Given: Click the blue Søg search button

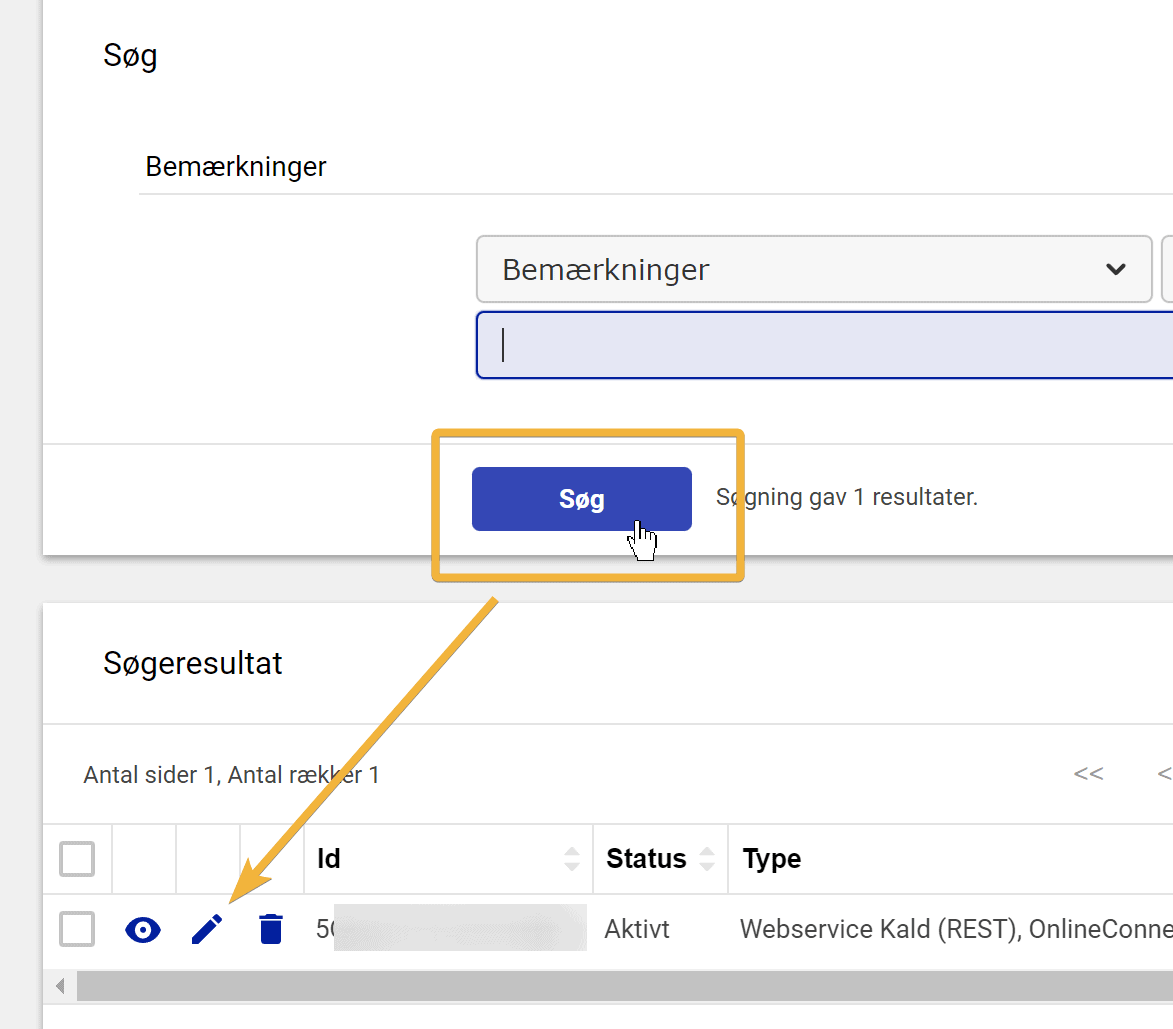Looking at the screenshot, I should [581, 499].
